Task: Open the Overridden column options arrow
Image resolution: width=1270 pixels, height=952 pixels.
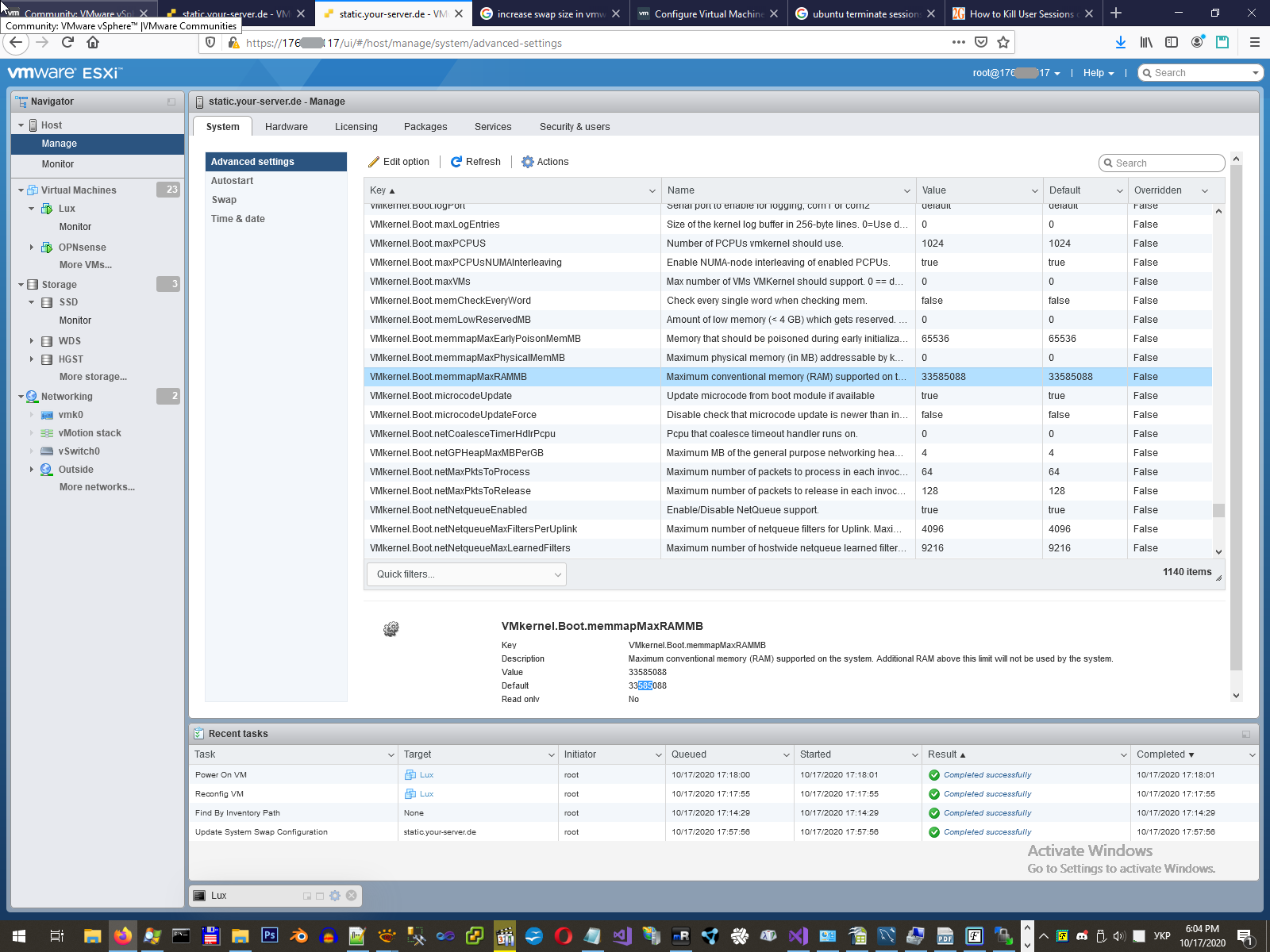Action: coord(1205,190)
